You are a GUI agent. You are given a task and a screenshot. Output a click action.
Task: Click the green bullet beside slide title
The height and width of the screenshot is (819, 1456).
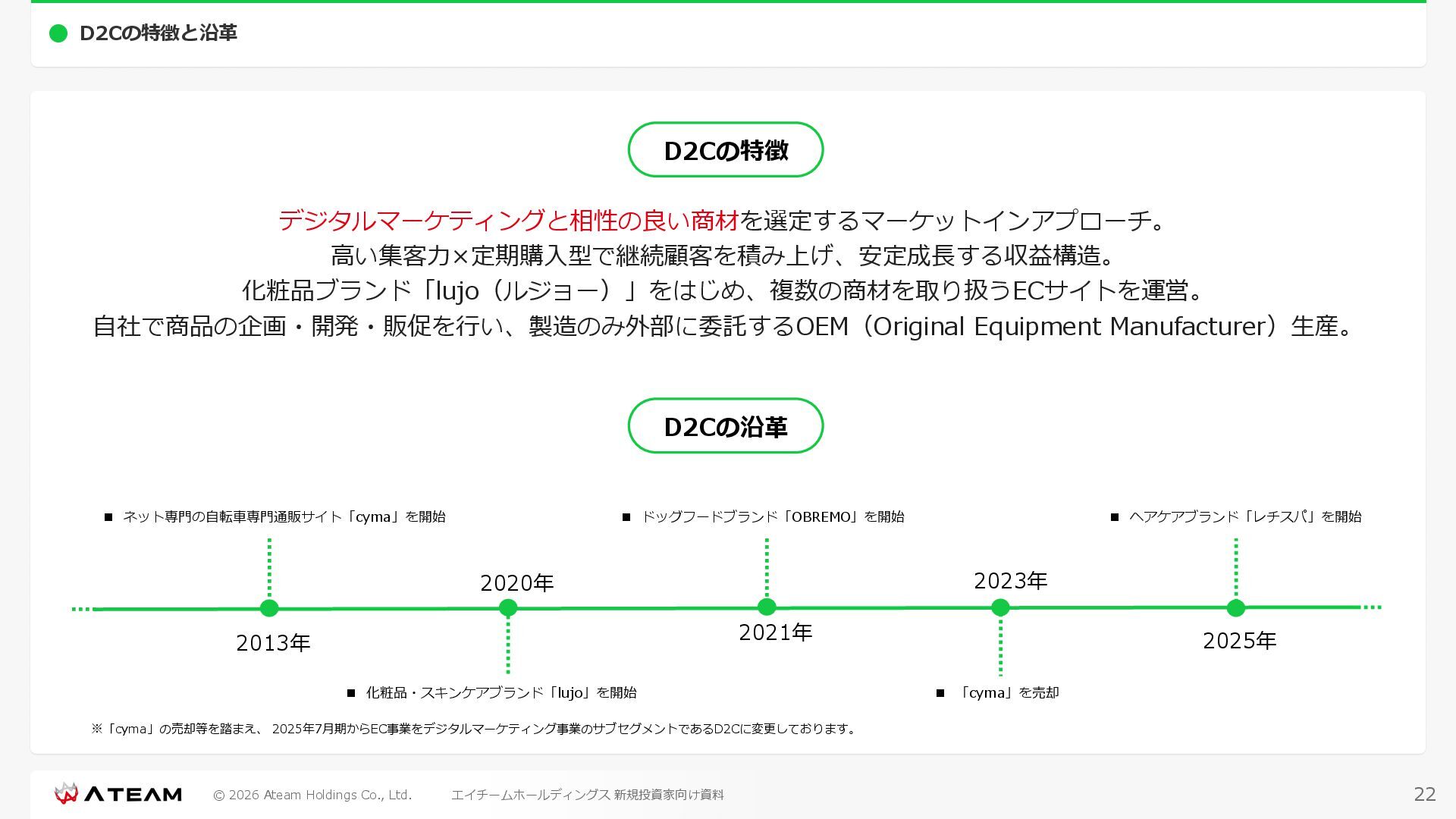(58, 33)
